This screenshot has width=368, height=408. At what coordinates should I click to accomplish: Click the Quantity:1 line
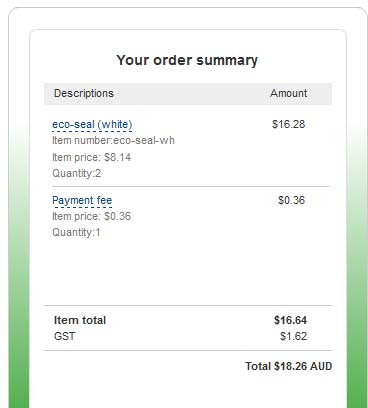point(76,232)
